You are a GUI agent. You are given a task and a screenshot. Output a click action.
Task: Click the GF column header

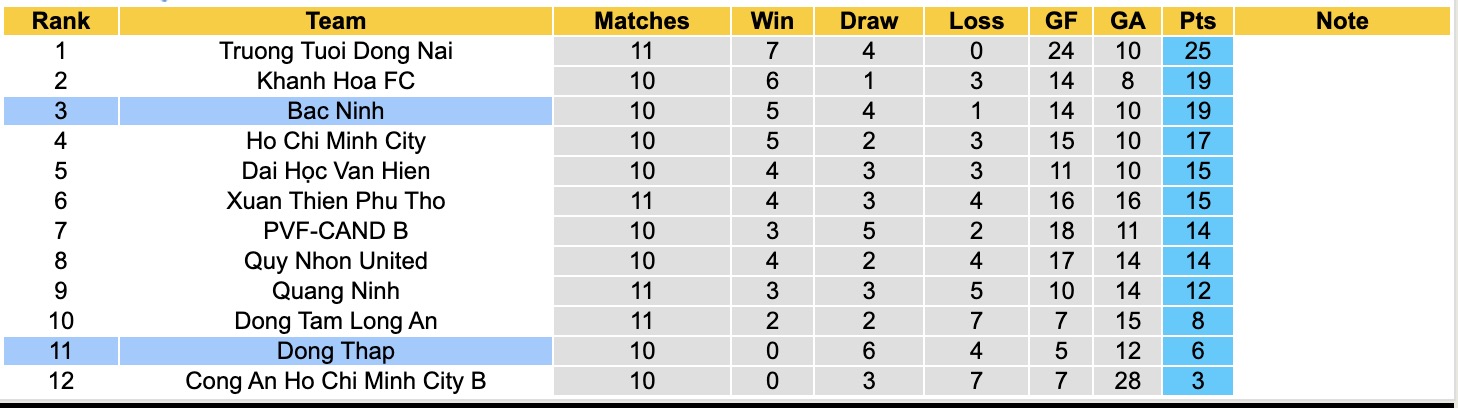point(1064,21)
